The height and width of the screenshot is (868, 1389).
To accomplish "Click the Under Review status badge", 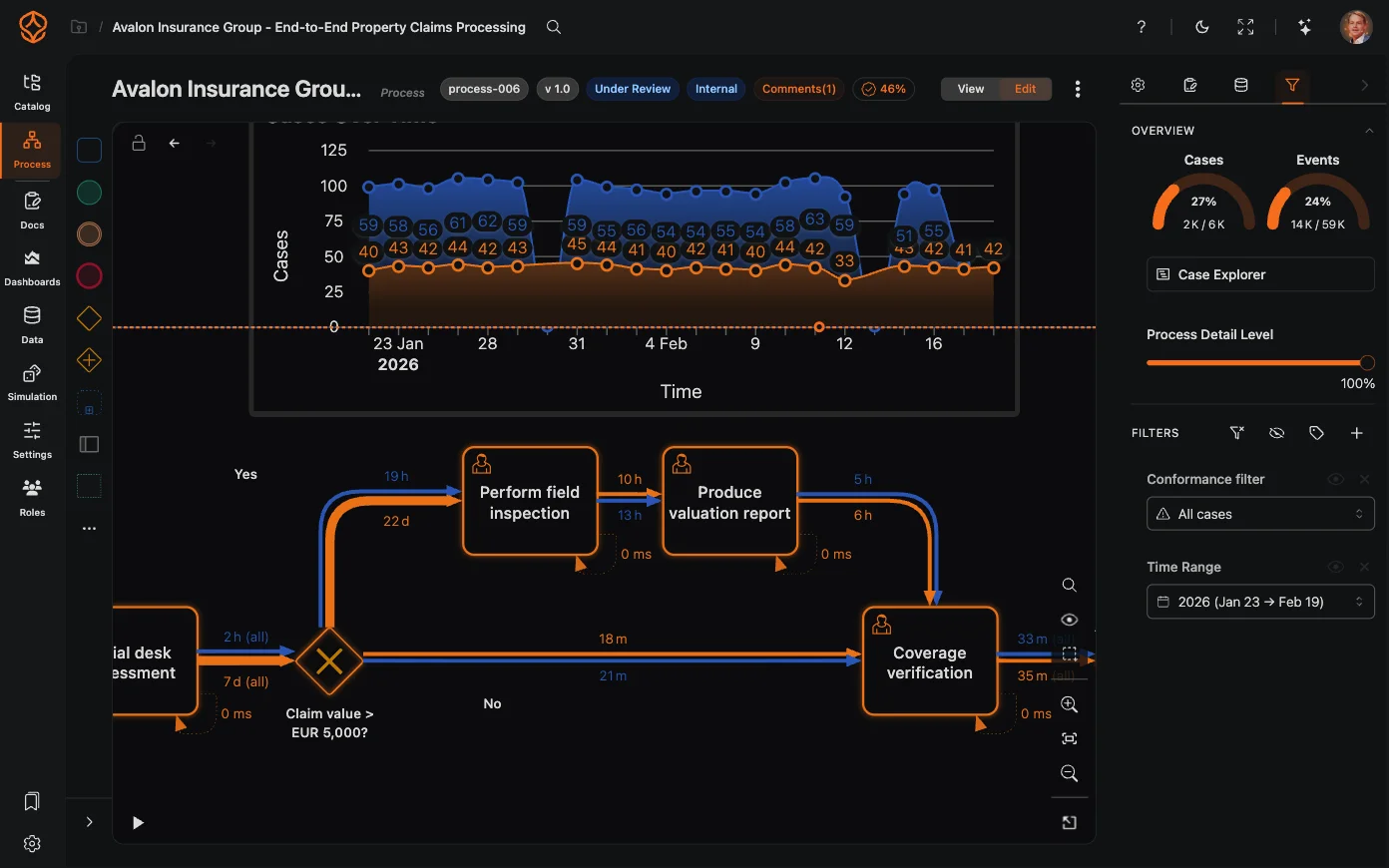I will tap(633, 89).
